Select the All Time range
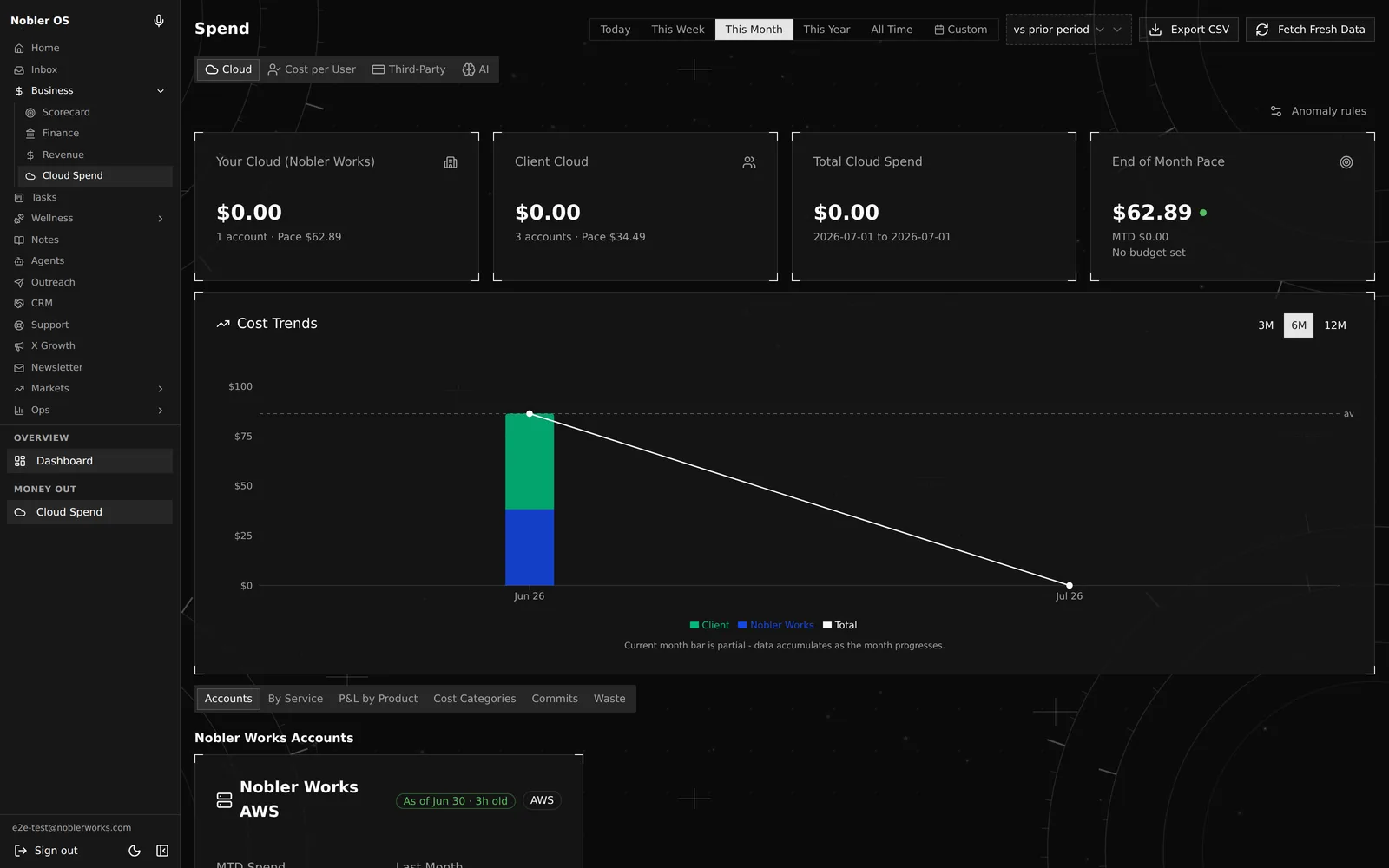The height and width of the screenshot is (868, 1389). point(892,30)
